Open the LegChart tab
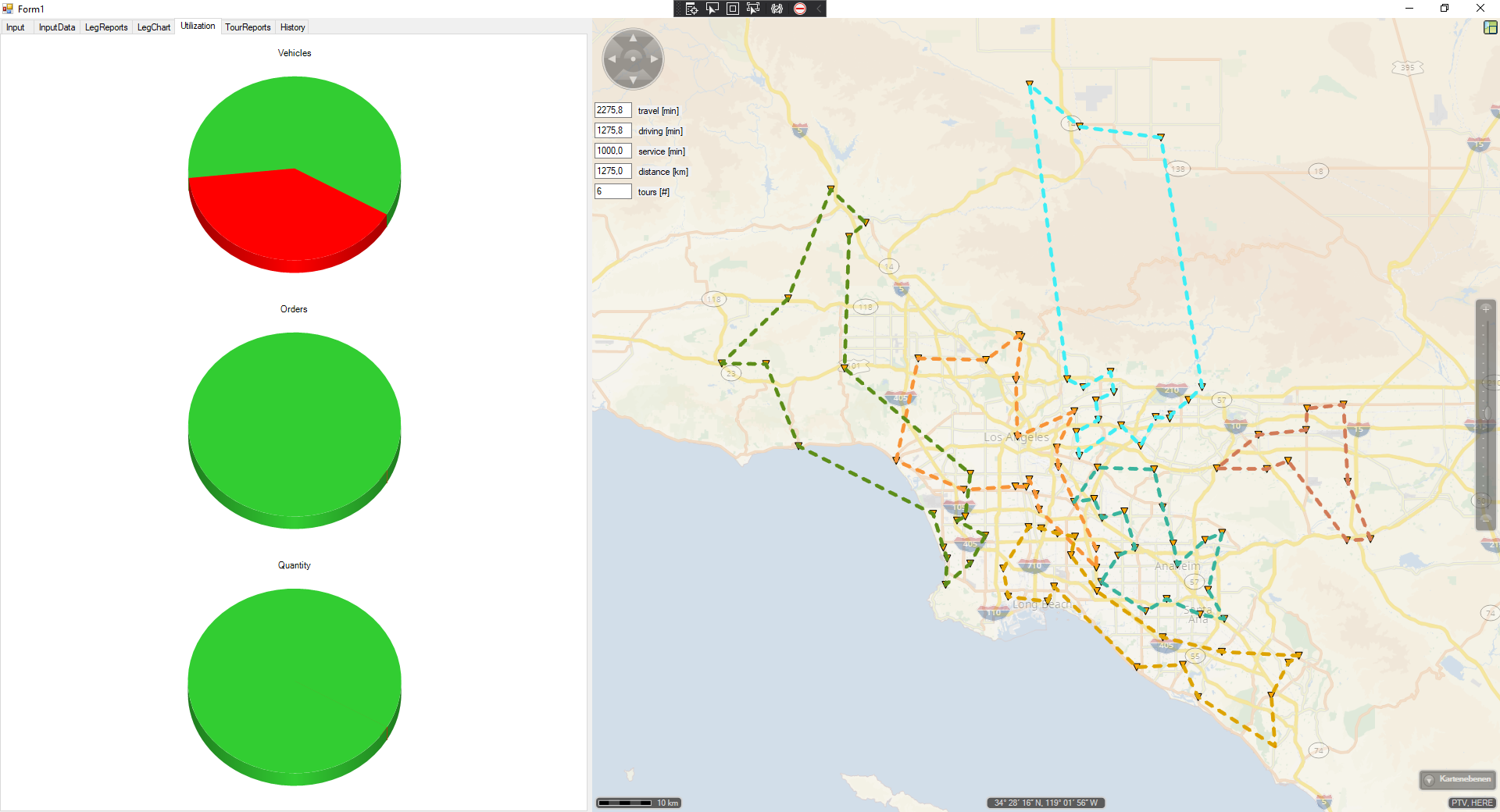 (154, 27)
